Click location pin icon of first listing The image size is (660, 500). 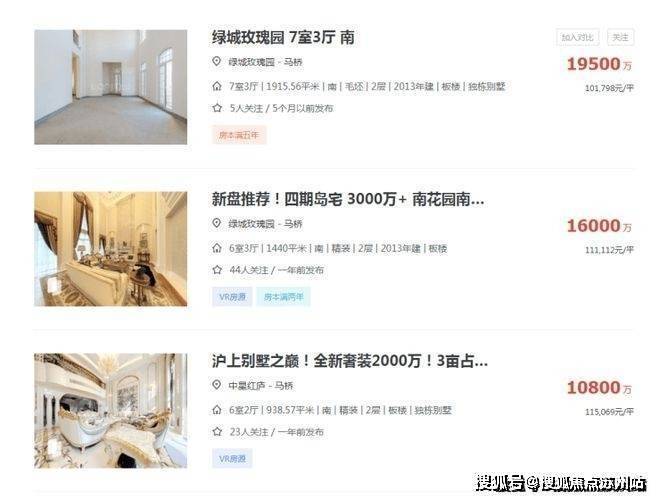(x=216, y=61)
